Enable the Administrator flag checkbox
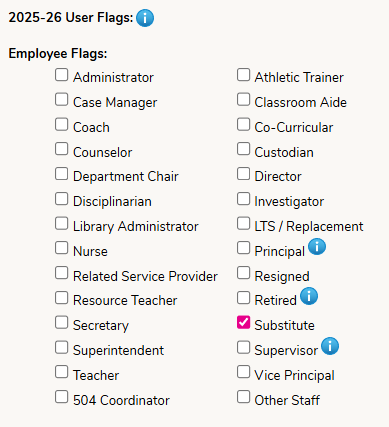Screen dimensions: 389x427 pos(62,75)
